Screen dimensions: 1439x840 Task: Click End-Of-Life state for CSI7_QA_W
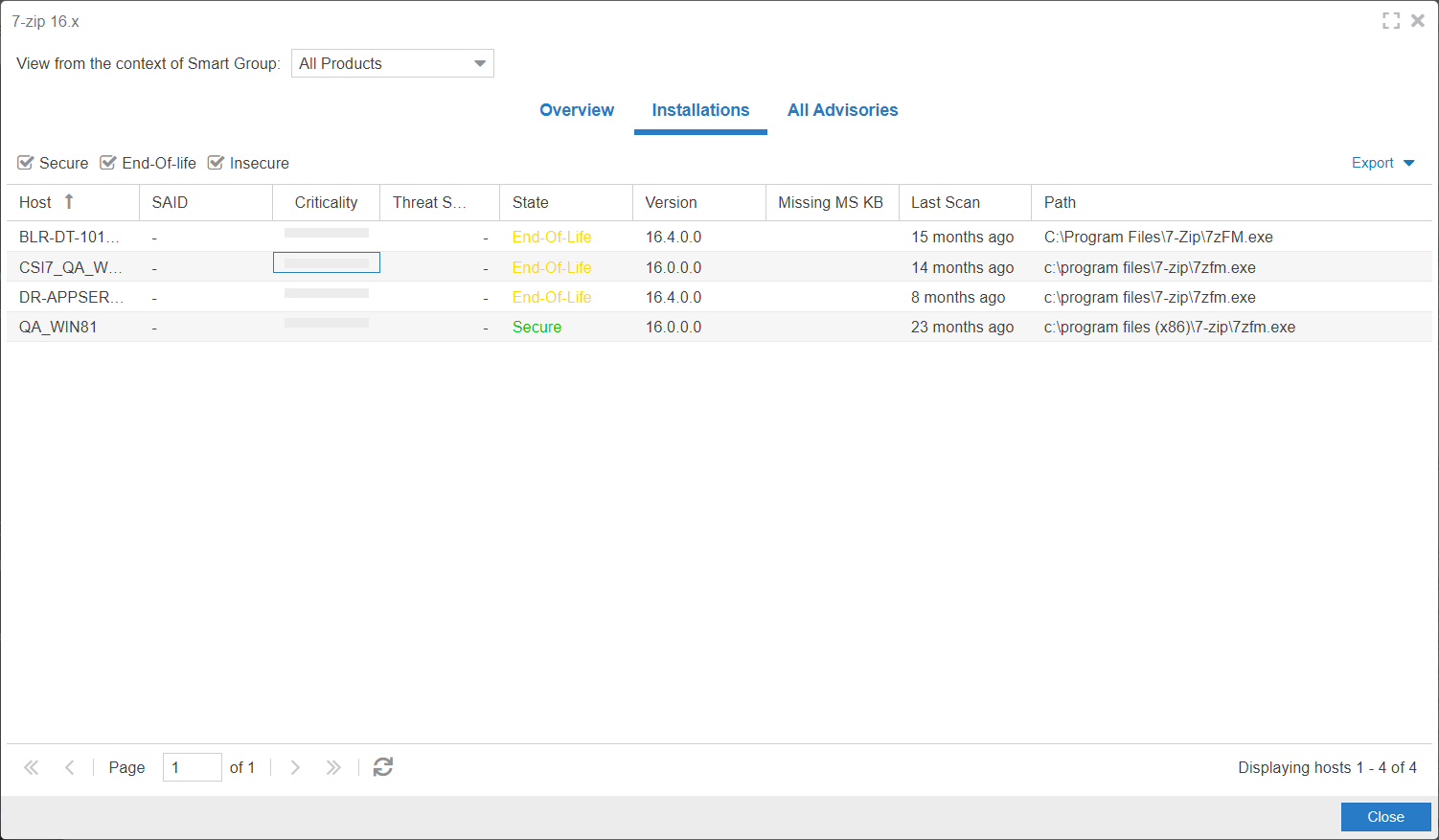[552, 267]
